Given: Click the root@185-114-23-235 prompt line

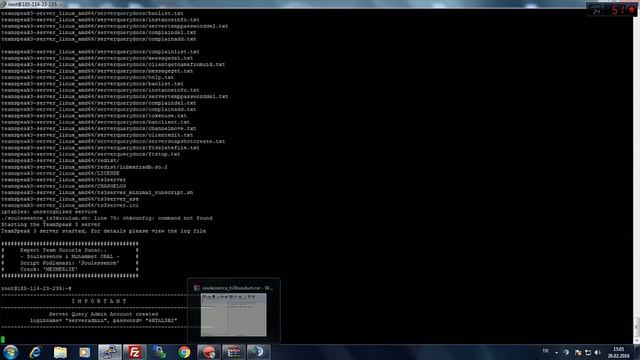Looking at the screenshot, I should coord(36,288).
